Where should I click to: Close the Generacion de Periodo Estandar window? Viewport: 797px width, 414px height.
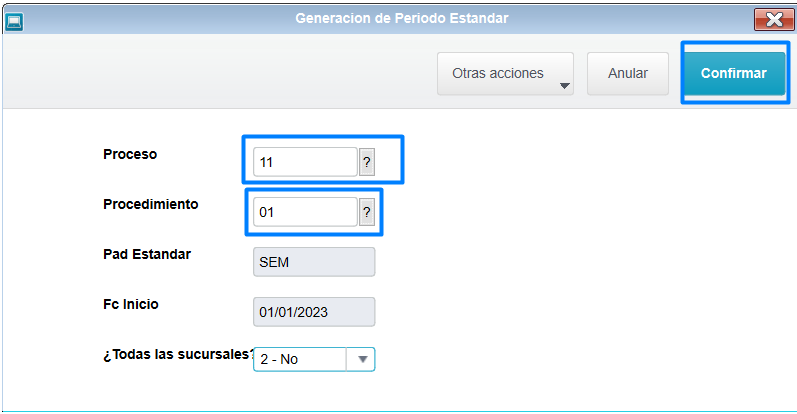click(x=773, y=20)
